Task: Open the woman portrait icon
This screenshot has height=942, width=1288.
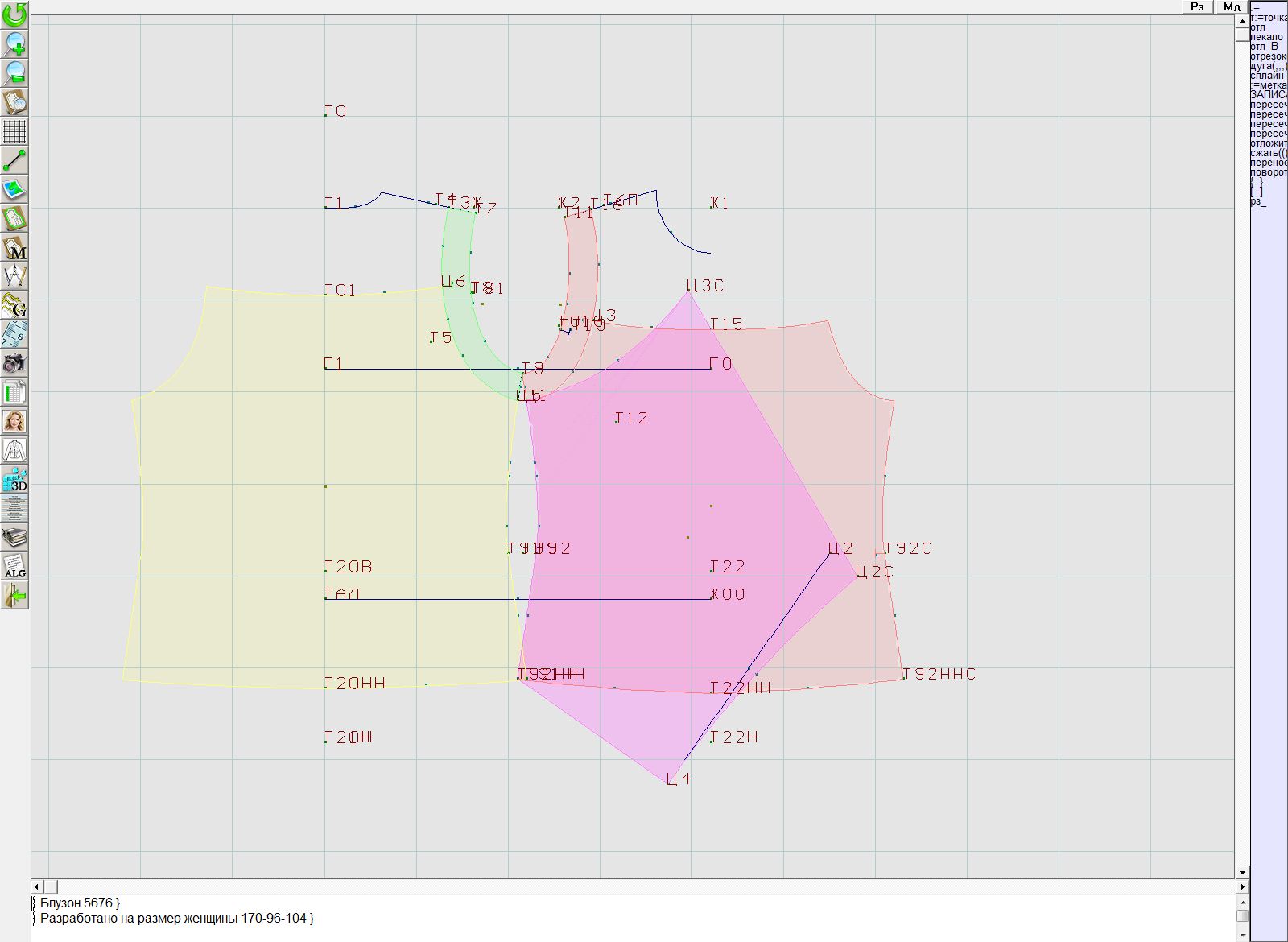Action: pos(14,421)
